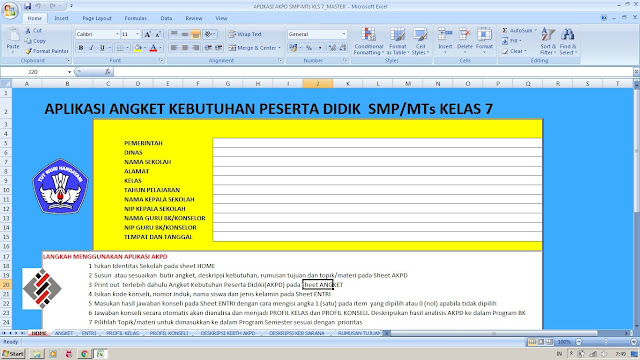Open the Page Layout ribbon tab
The image size is (640, 360).
point(97,18)
